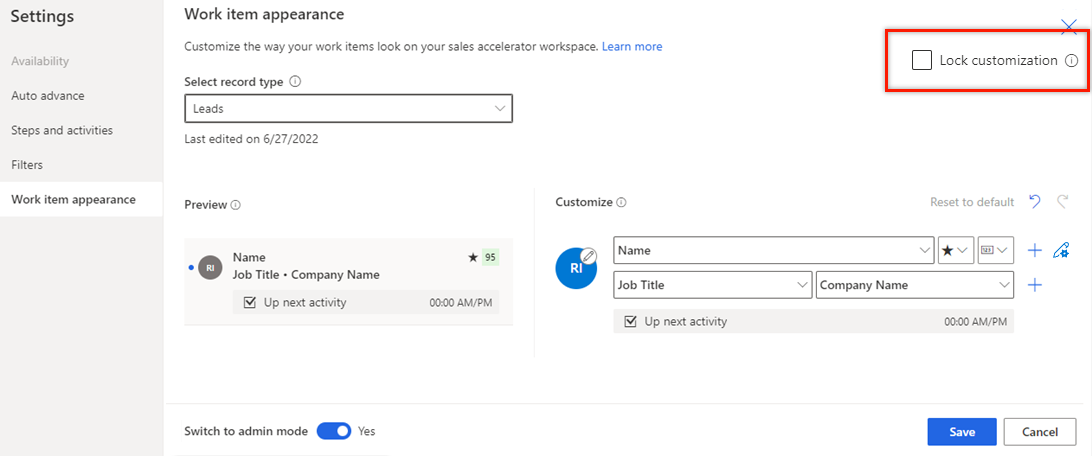Add element to the Job Title row

pyautogui.click(x=1035, y=285)
